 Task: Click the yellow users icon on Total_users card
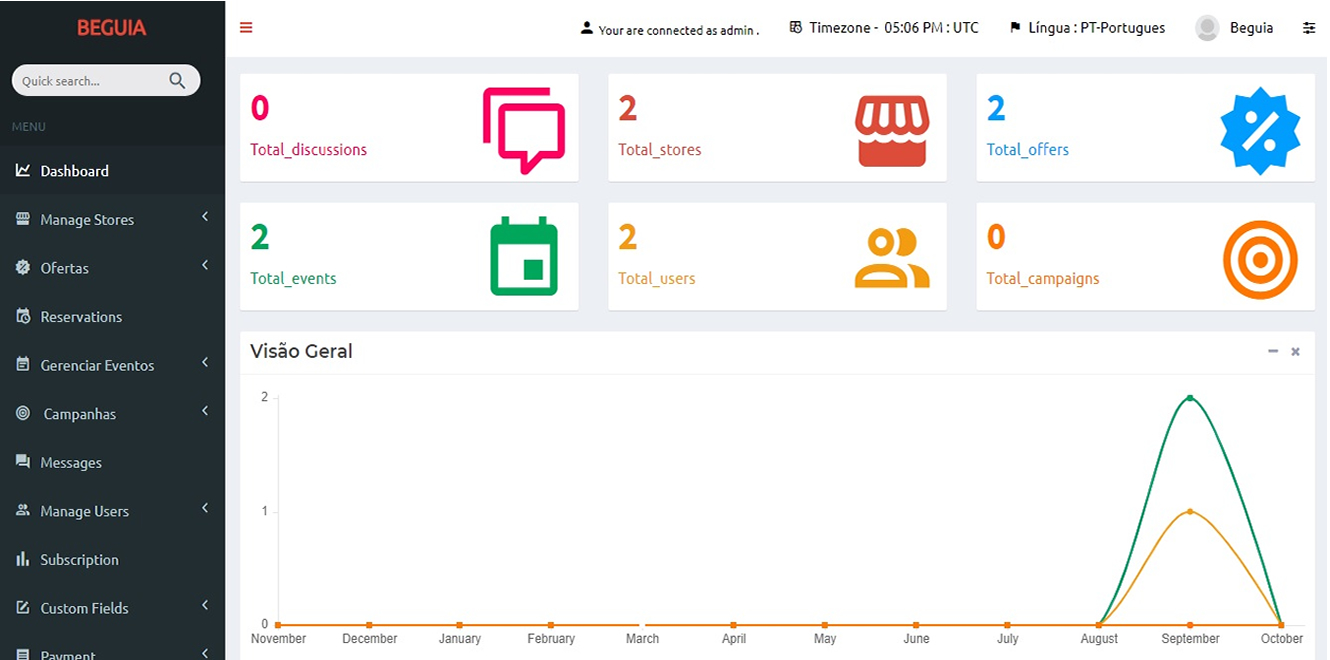point(892,258)
